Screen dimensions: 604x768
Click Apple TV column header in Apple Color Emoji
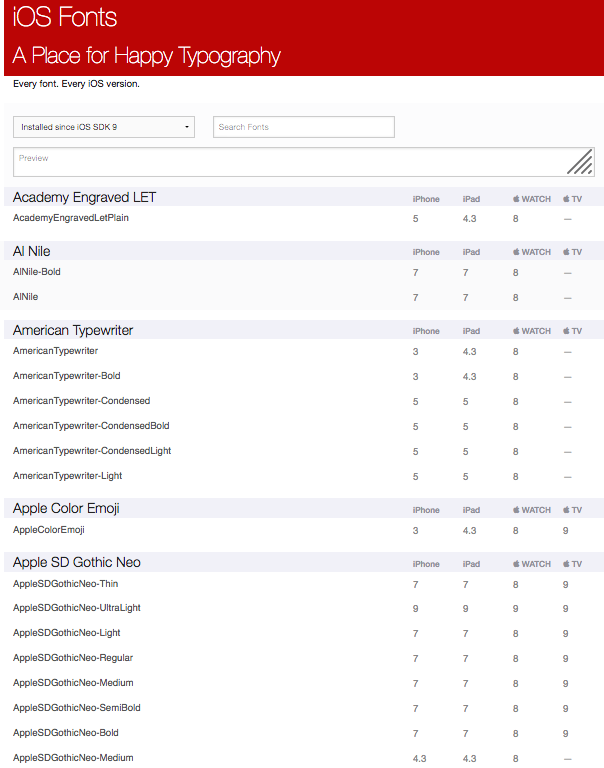tap(572, 510)
